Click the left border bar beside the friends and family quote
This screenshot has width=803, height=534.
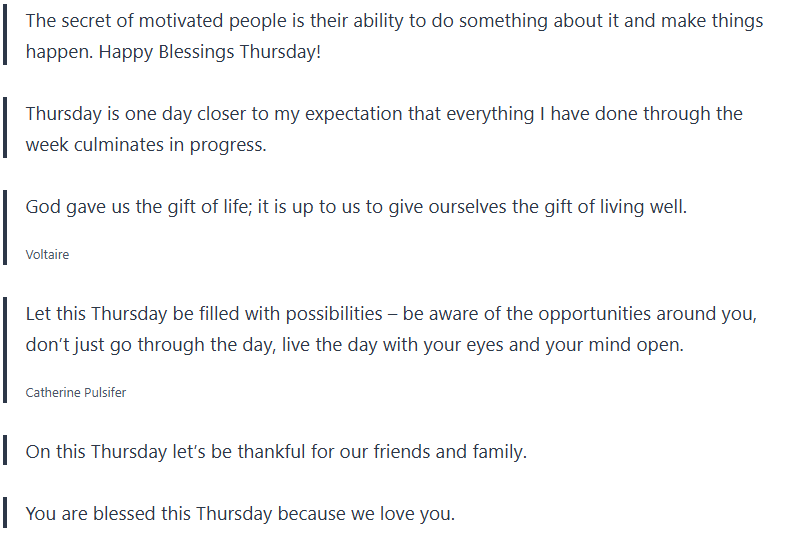(5, 451)
